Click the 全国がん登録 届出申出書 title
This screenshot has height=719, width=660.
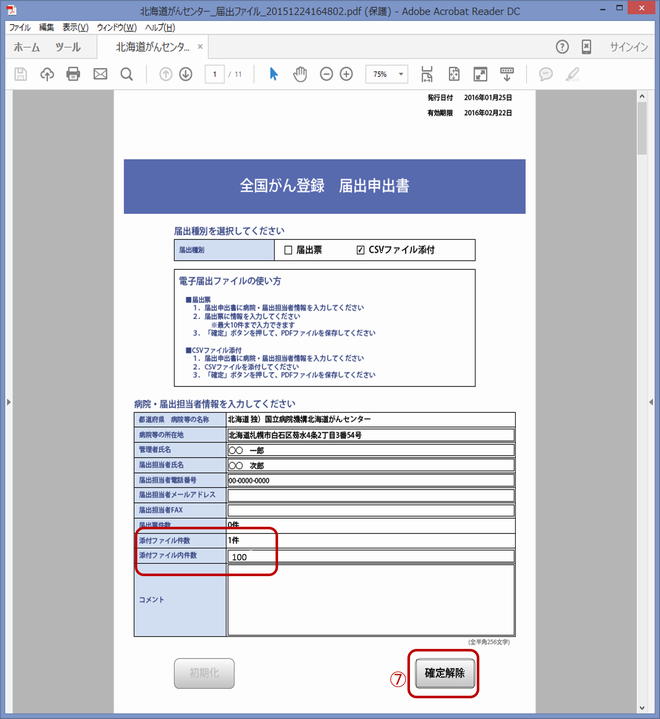(x=324, y=186)
